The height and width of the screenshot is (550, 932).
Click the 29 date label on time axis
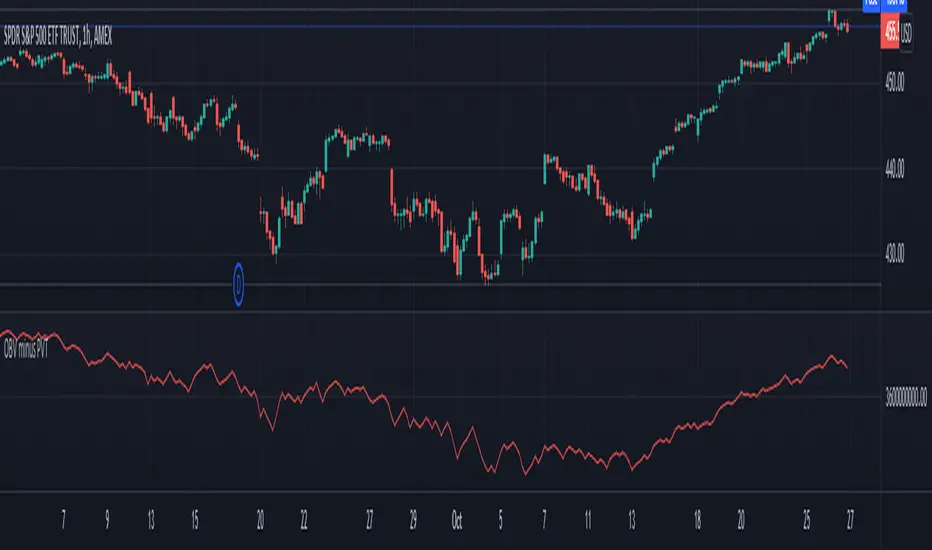pos(413,521)
